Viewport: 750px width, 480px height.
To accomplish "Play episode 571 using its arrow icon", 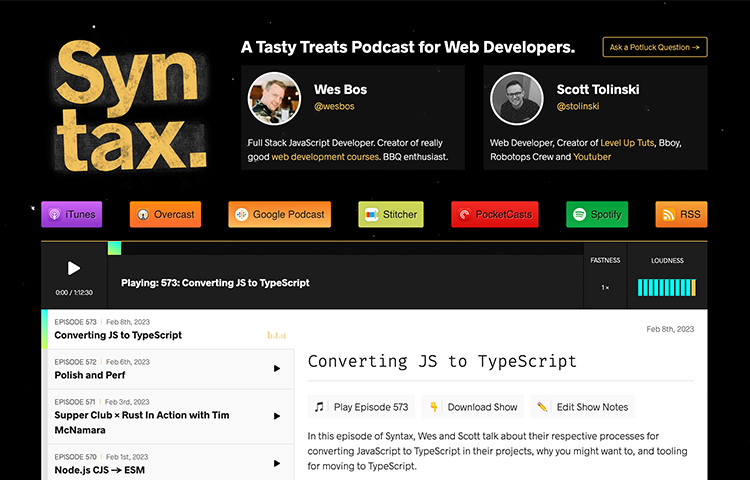I will coord(276,416).
